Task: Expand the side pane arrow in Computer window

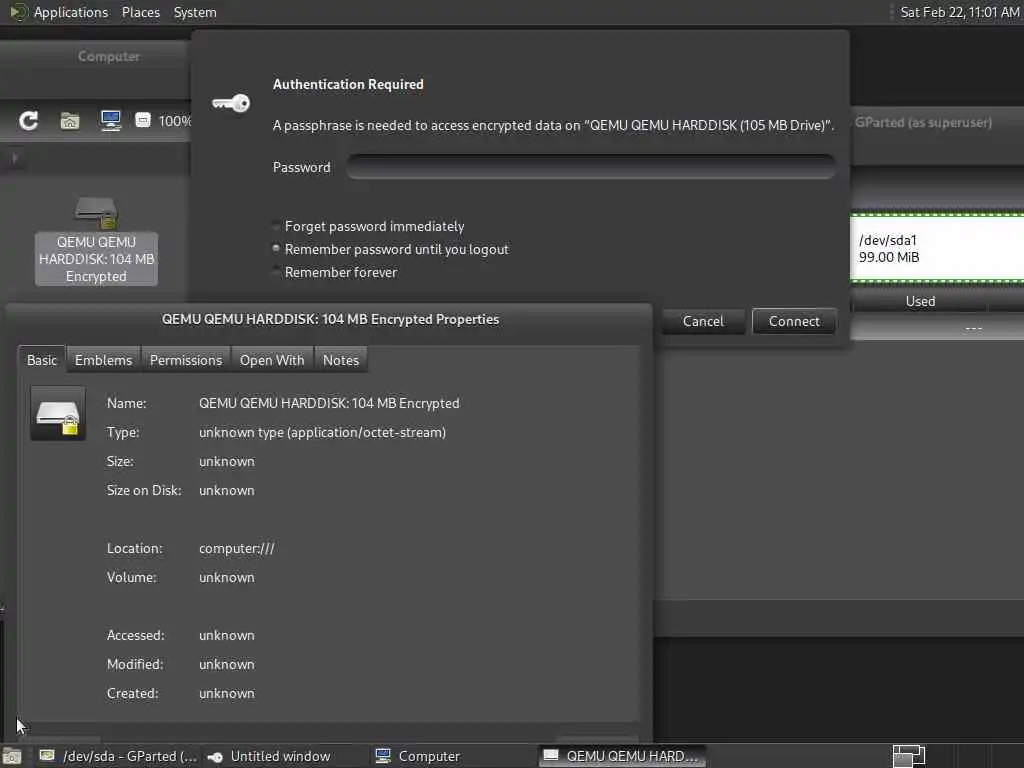Action: tap(14, 158)
